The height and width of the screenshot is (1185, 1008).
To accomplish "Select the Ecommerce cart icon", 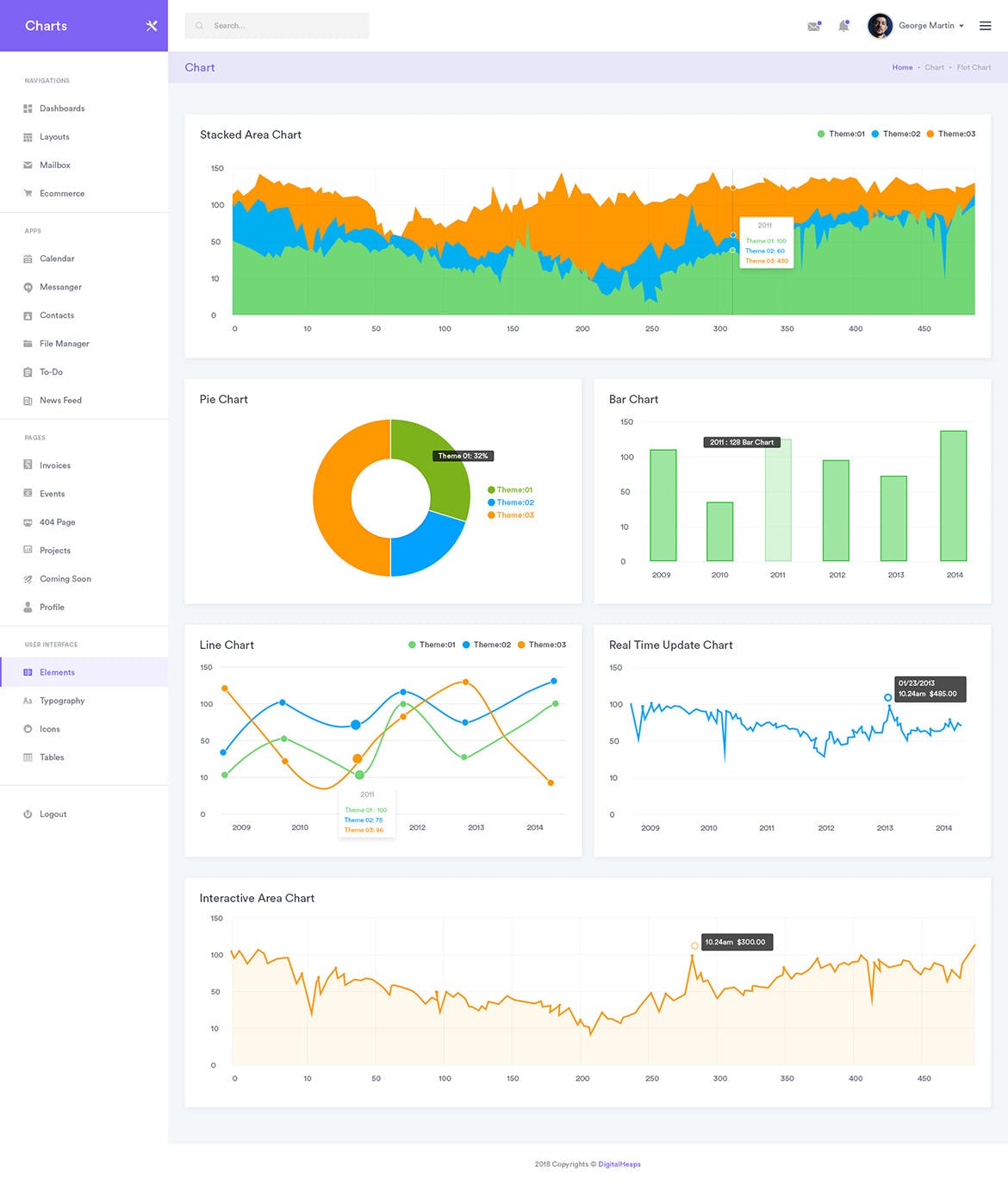I will click(28, 193).
